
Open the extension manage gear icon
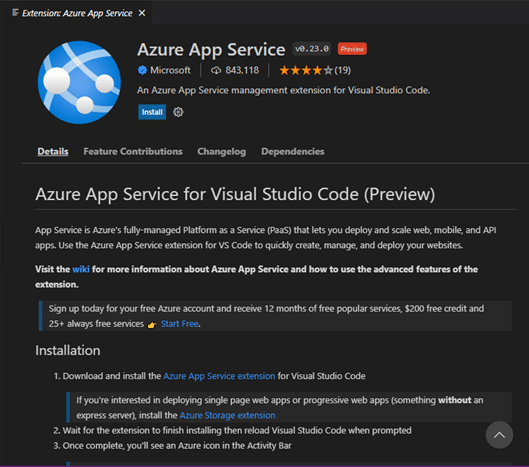178,112
